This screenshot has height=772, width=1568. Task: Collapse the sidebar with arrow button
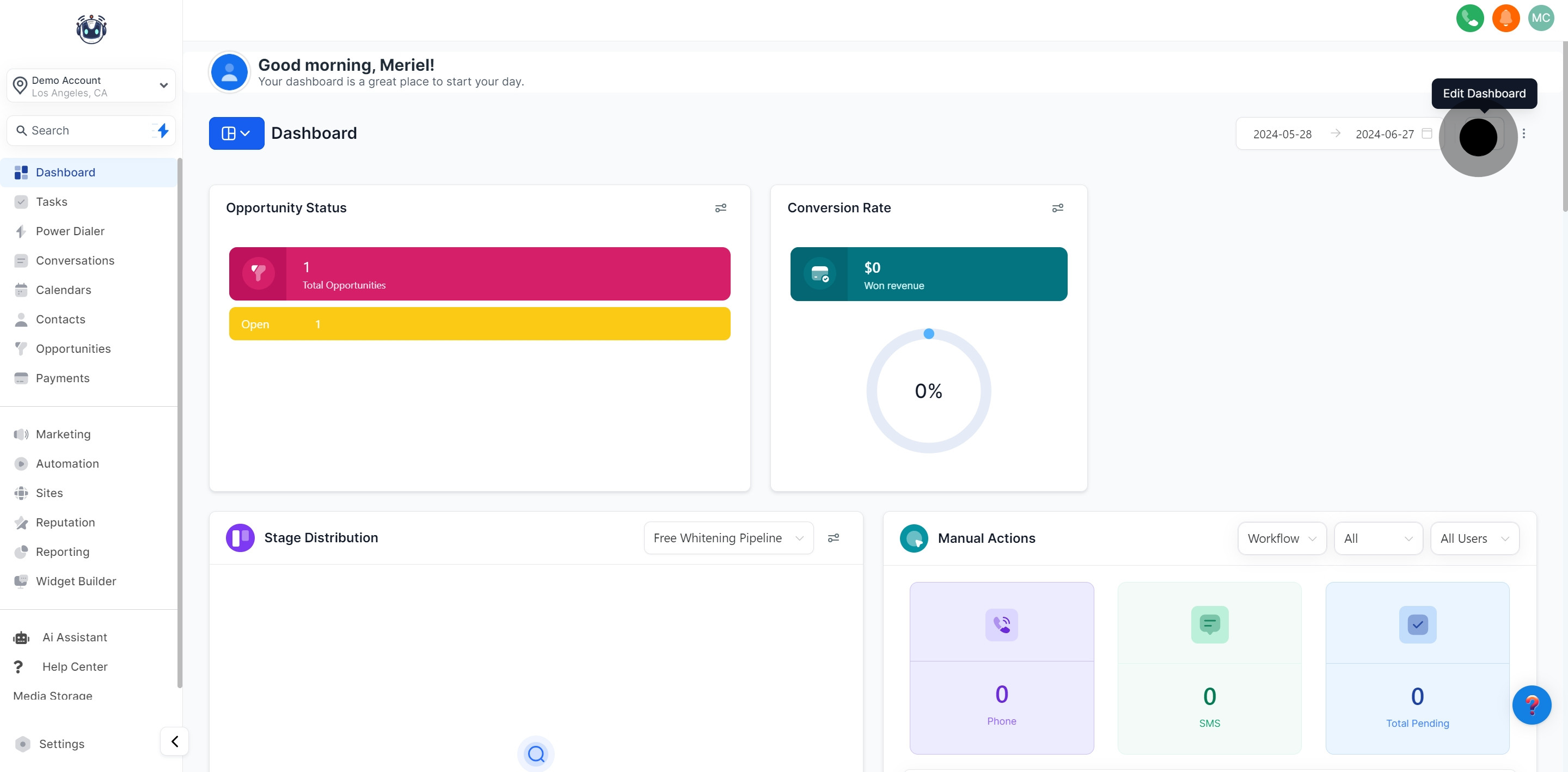point(175,742)
